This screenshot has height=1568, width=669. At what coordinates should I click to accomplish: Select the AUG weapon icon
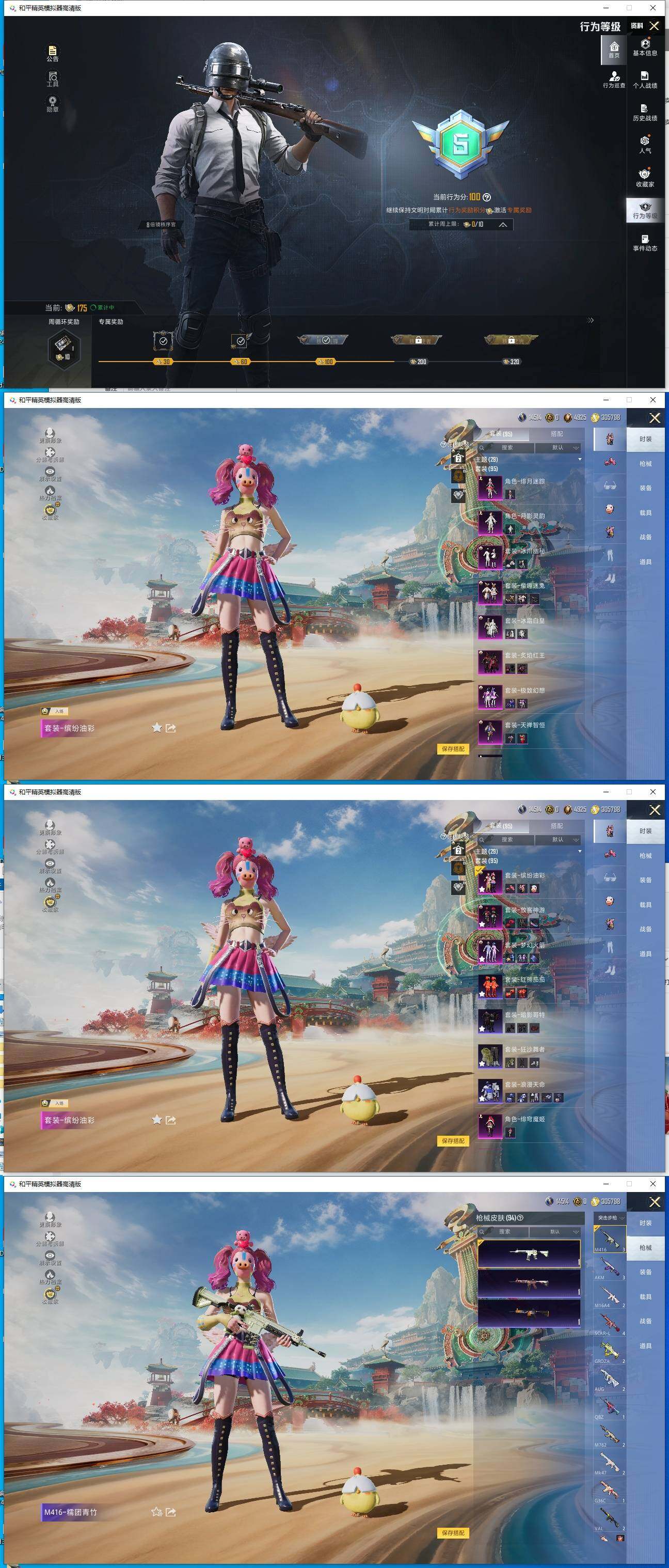(610, 1379)
